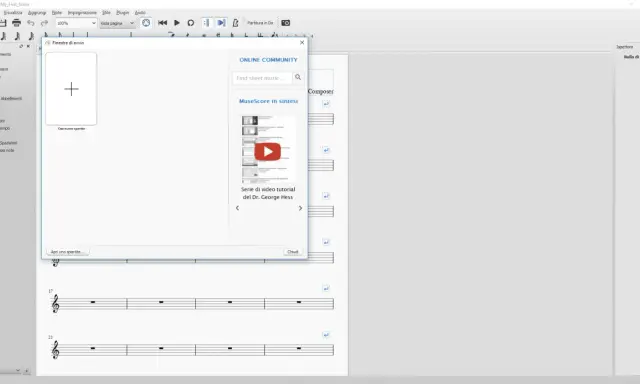Toggle the metronome icon

click(236, 23)
